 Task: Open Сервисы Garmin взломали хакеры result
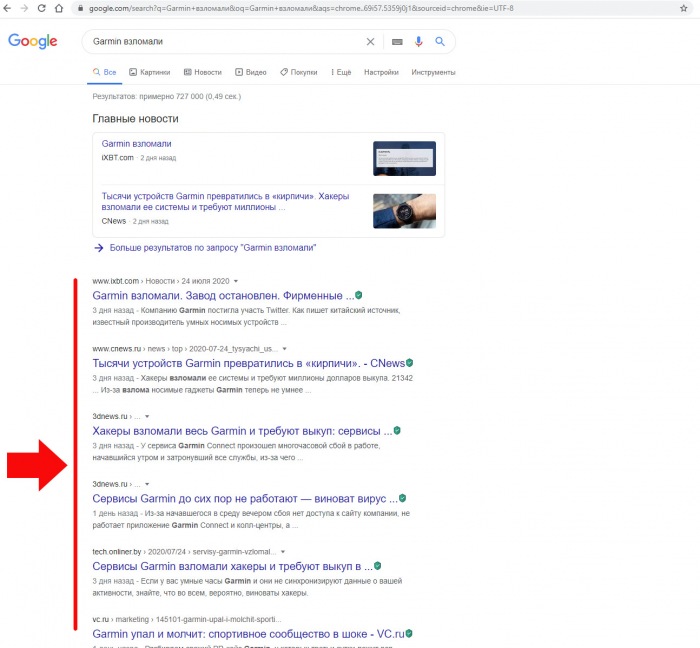click(233, 566)
